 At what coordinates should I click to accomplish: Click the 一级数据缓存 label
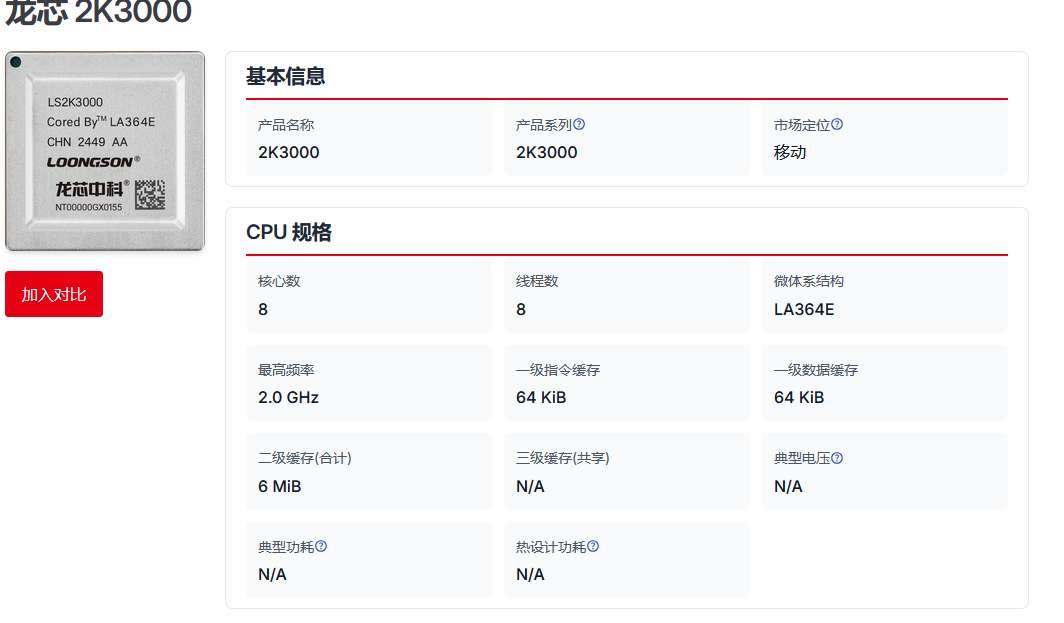tap(816, 370)
